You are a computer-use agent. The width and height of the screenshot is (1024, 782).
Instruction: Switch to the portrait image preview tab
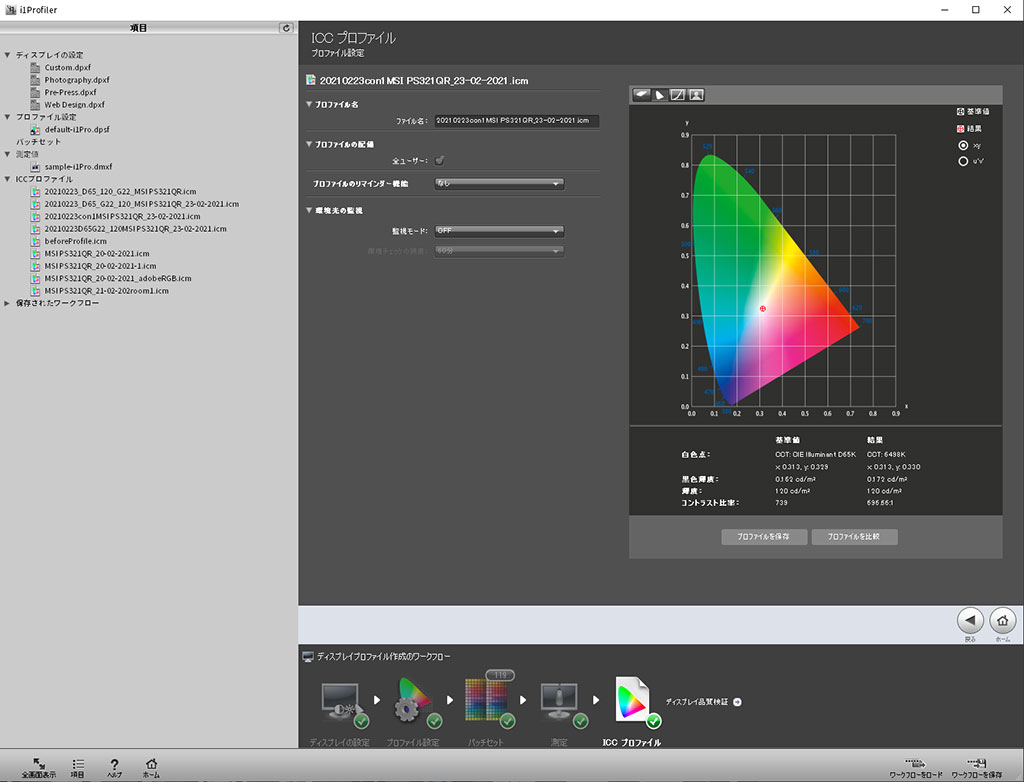pos(696,95)
